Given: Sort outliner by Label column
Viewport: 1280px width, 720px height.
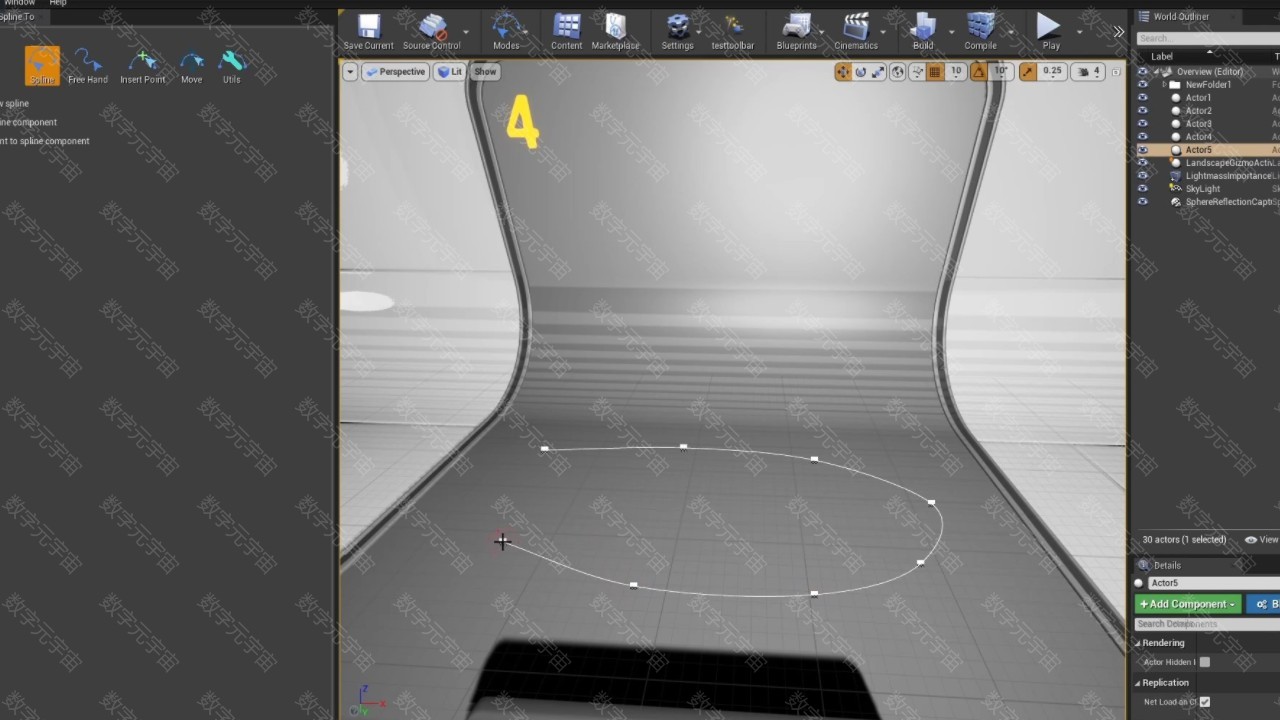Looking at the screenshot, I should (1162, 56).
